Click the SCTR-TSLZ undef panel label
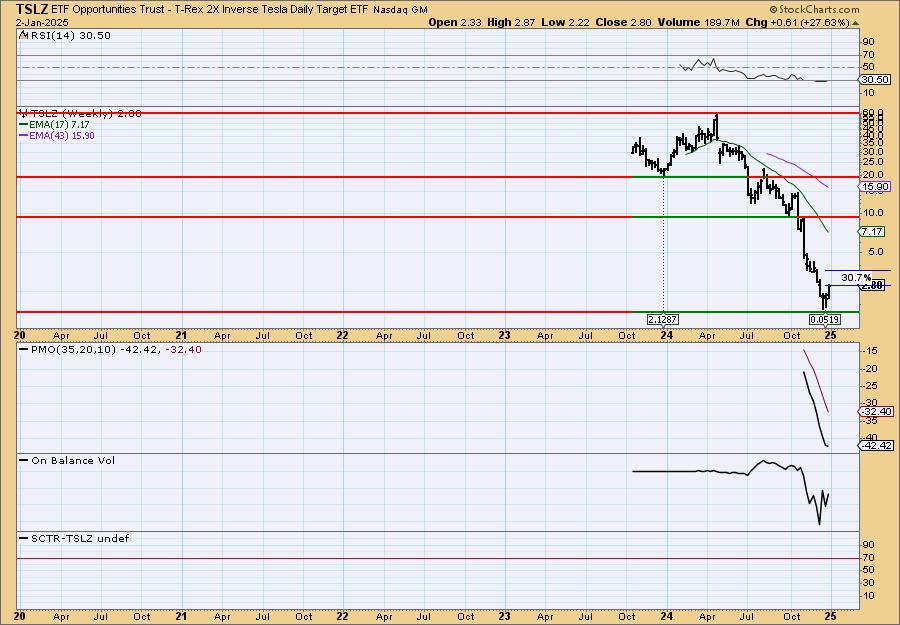Viewport: 900px width, 625px height. point(80,538)
